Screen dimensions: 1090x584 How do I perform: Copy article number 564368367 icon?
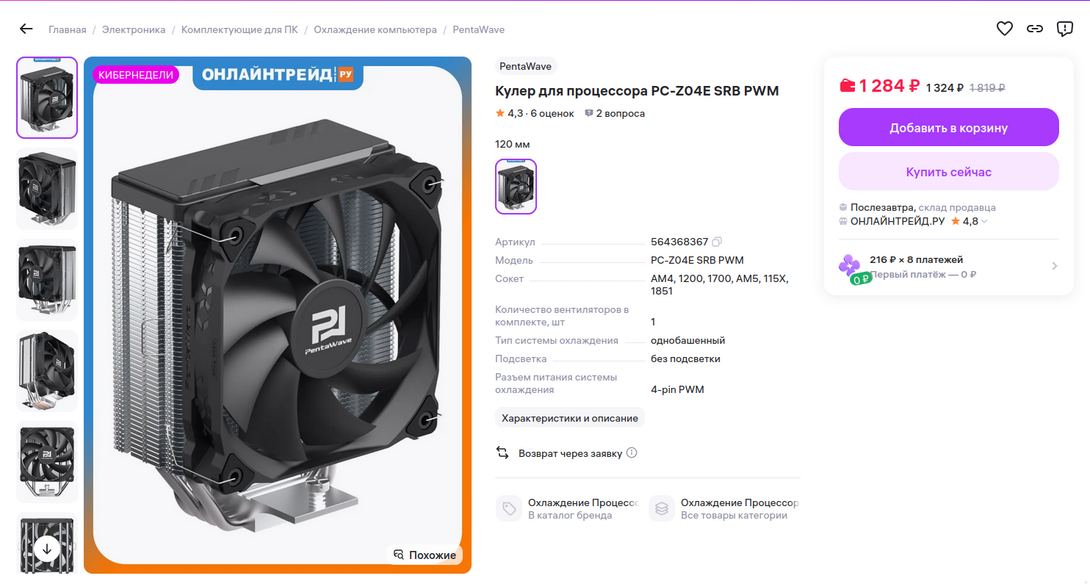tap(717, 242)
